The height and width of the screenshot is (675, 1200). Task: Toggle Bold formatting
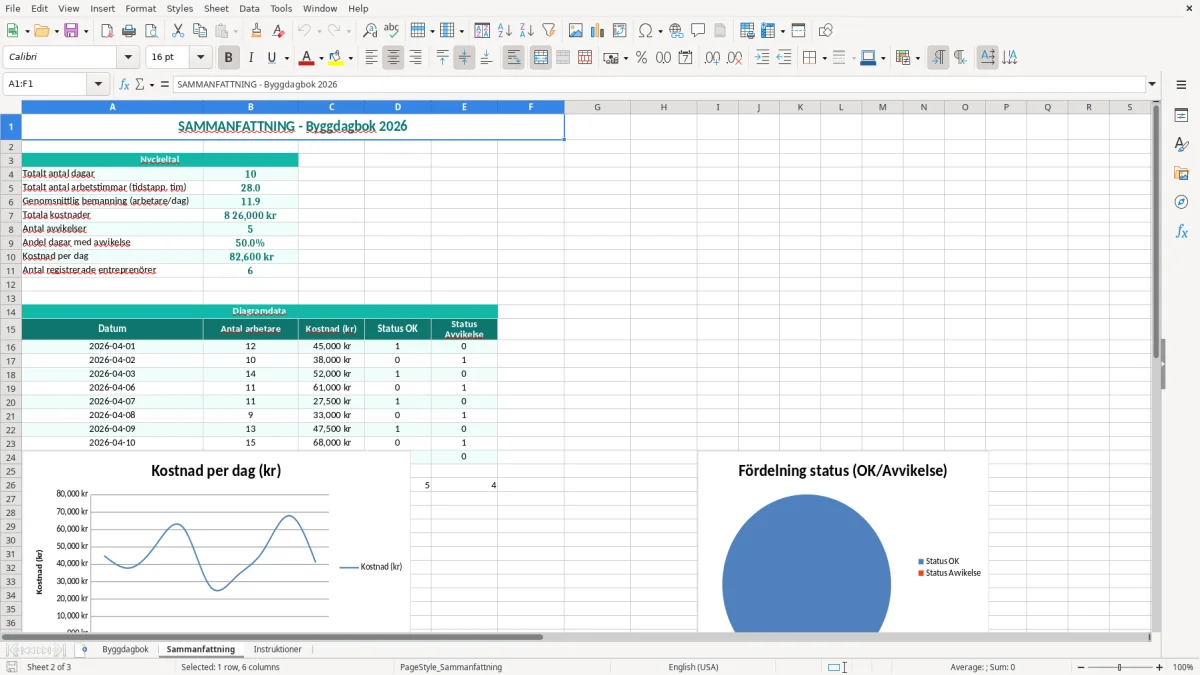tap(228, 58)
